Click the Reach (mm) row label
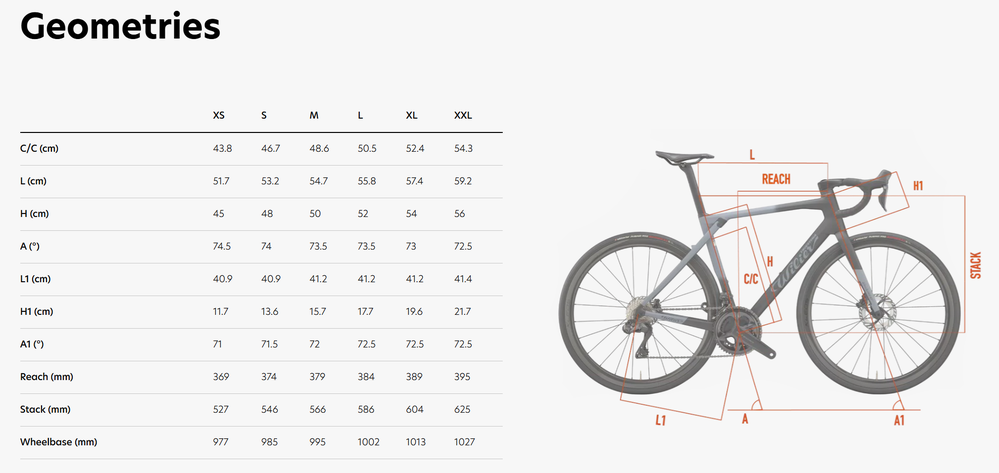Screen dimensions: 999x473 coord(47,377)
